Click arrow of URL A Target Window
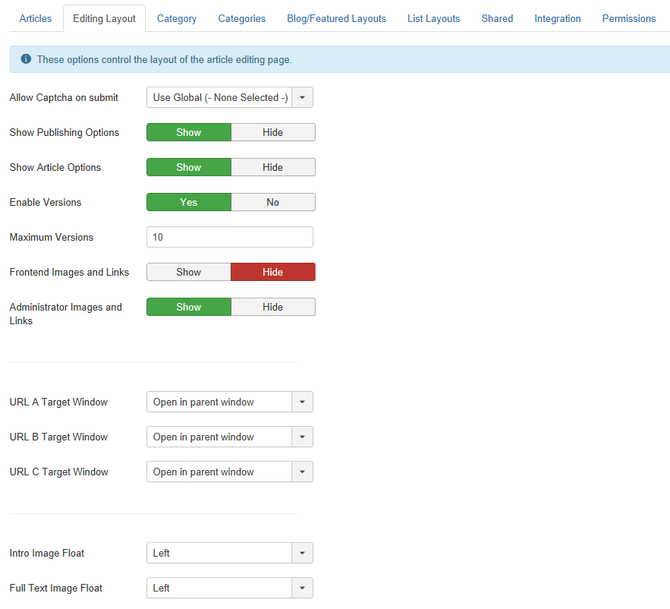The width and height of the screenshot is (670, 609). (x=302, y=402)
